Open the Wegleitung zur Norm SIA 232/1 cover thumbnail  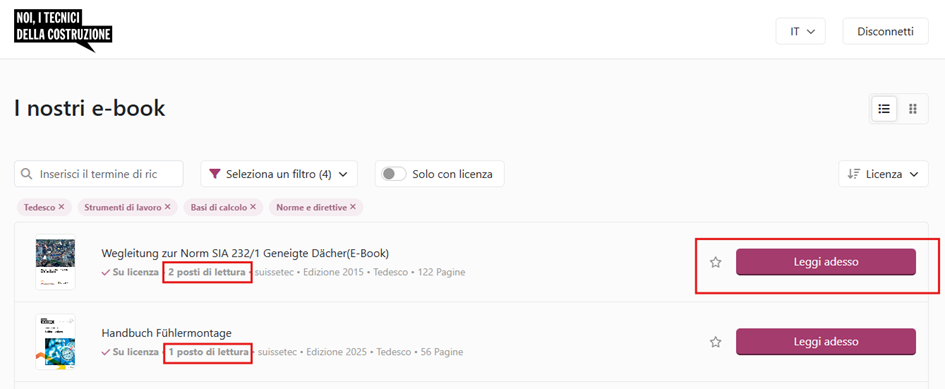click(x=55, y=262)
